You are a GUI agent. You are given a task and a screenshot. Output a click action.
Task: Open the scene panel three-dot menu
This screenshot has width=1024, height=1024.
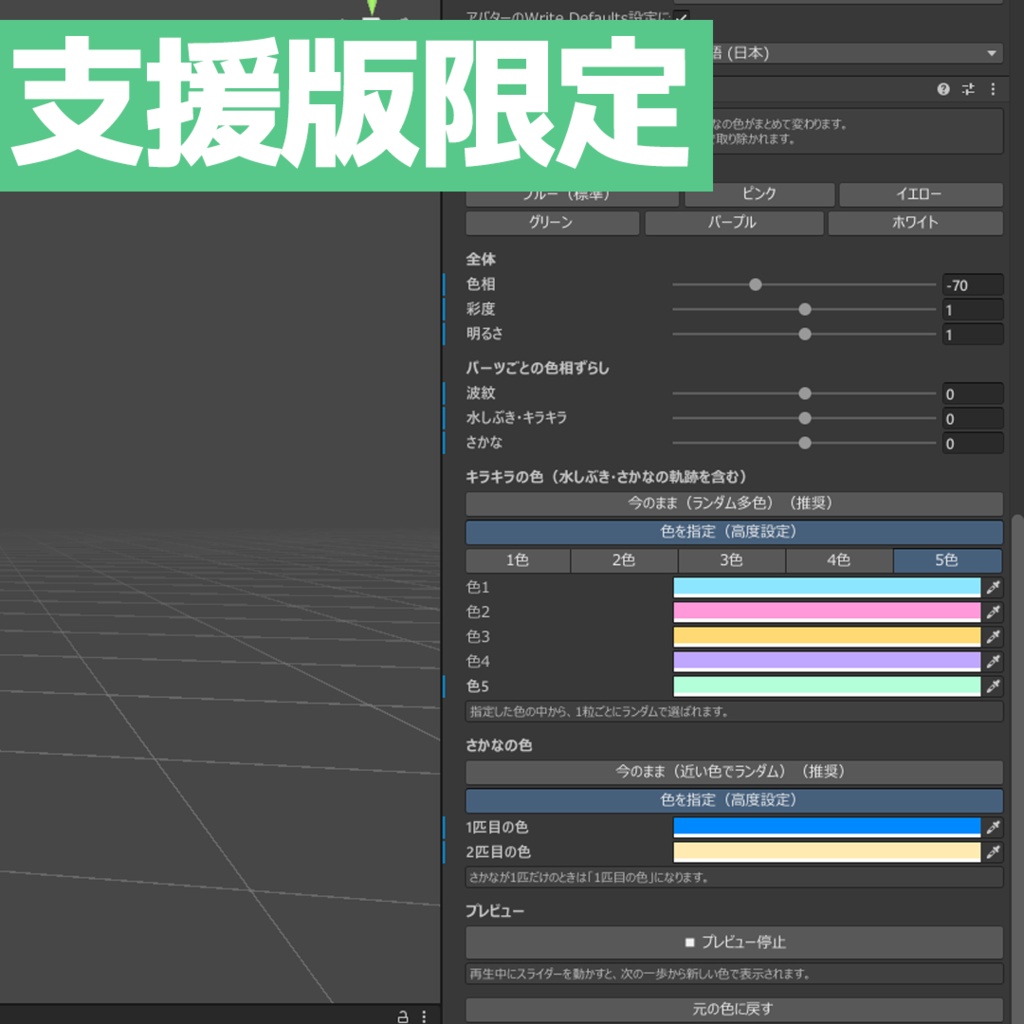pos(424,1016)
